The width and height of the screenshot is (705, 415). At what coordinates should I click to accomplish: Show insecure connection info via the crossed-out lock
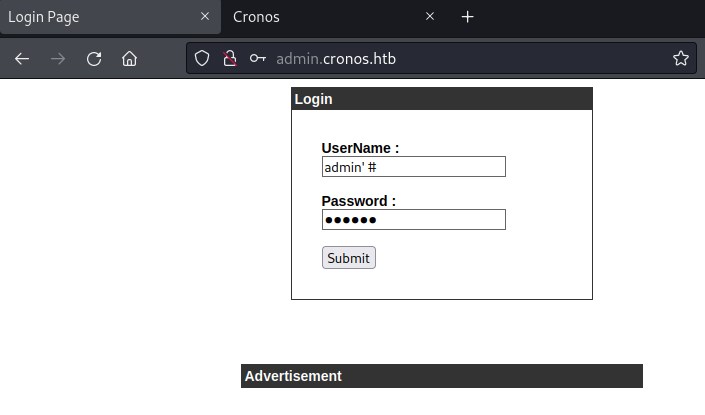point(230,59)
